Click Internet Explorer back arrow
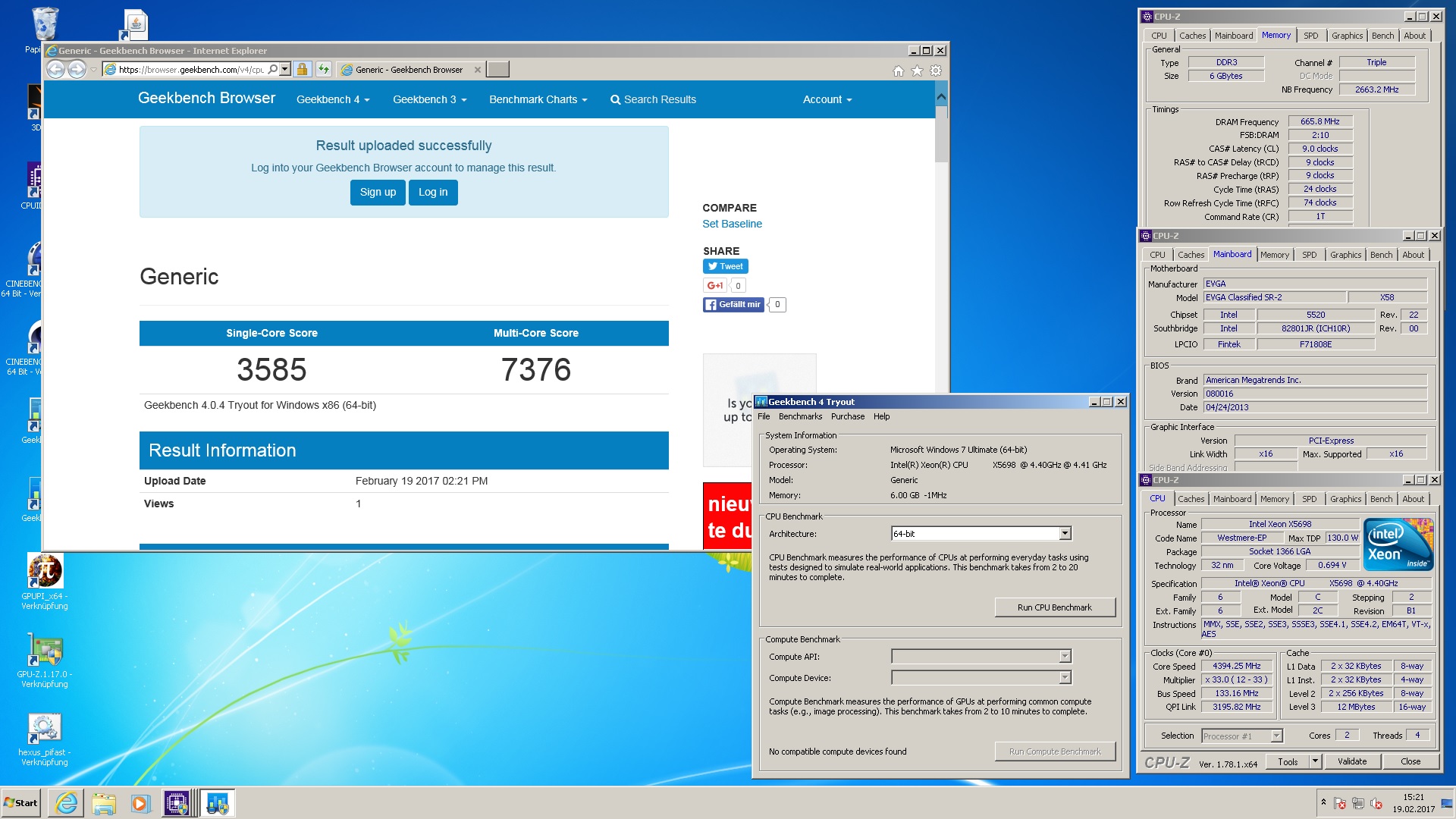1456x819 pixels. pos(55,70)
